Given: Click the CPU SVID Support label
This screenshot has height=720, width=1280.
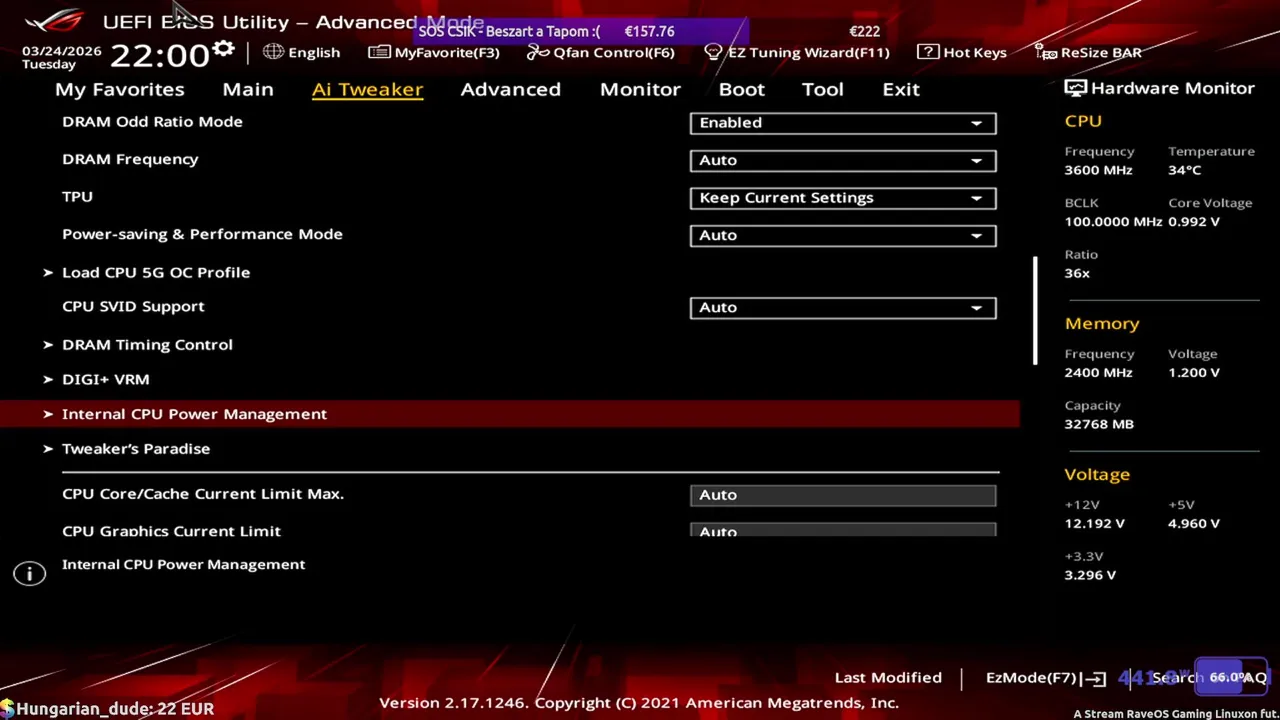Looking at the screenshot, I should (x=133, y=306).
